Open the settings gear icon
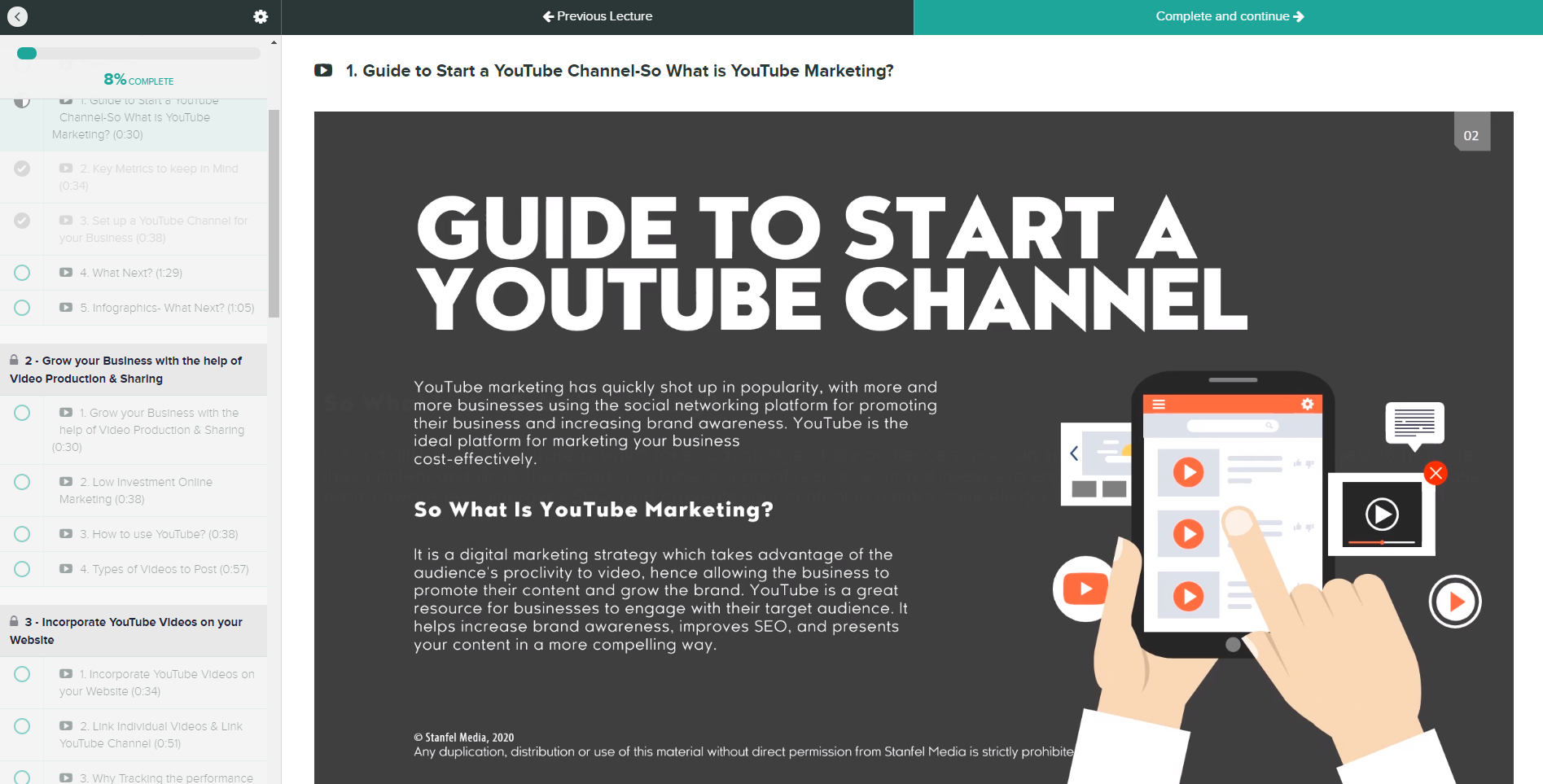This screenshot has height=784, width=1543. click(x=261, y=16)
